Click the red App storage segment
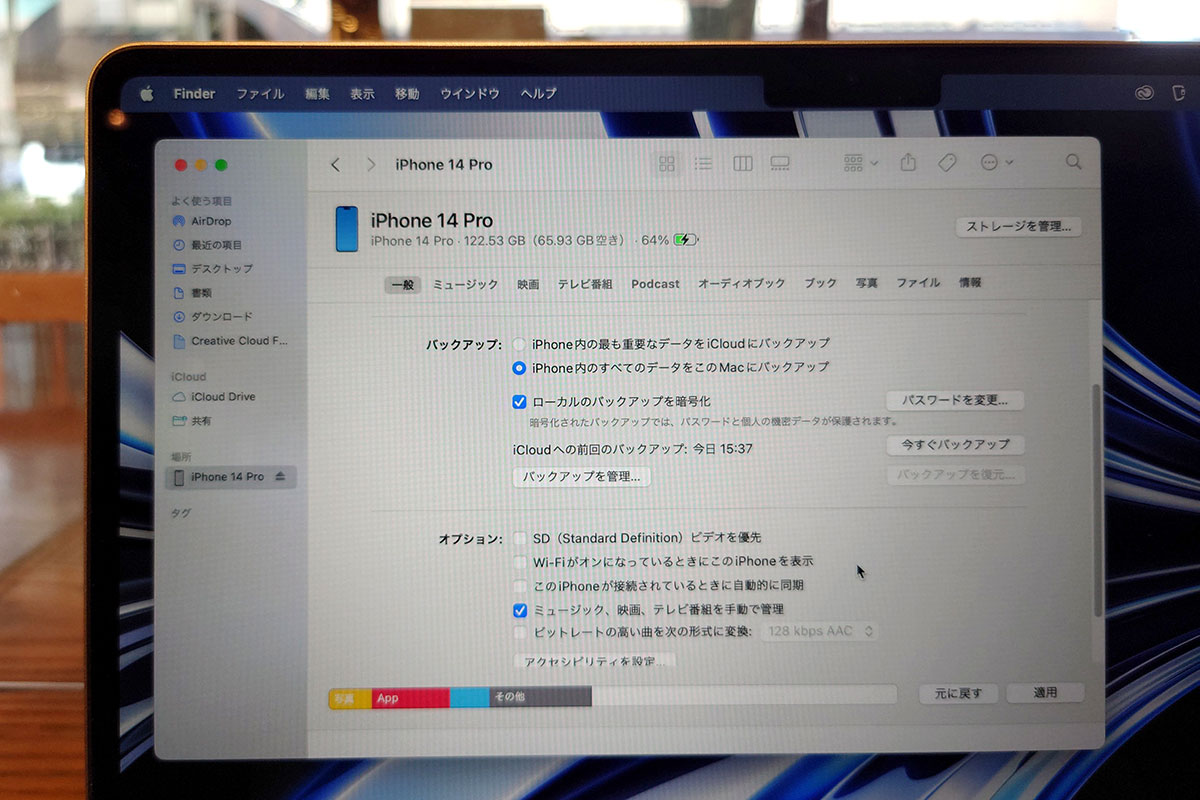The image size is (1200, 800). 410,698
